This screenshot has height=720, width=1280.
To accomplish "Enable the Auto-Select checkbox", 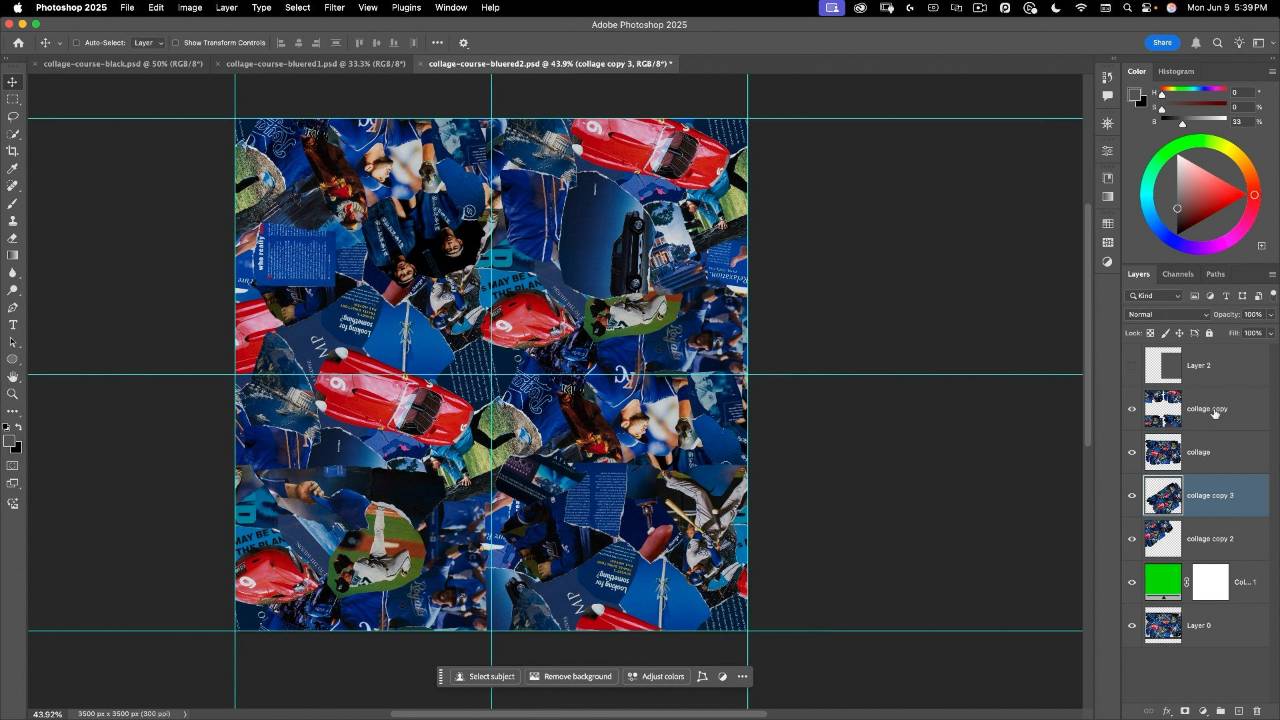I will click(76, 43).
